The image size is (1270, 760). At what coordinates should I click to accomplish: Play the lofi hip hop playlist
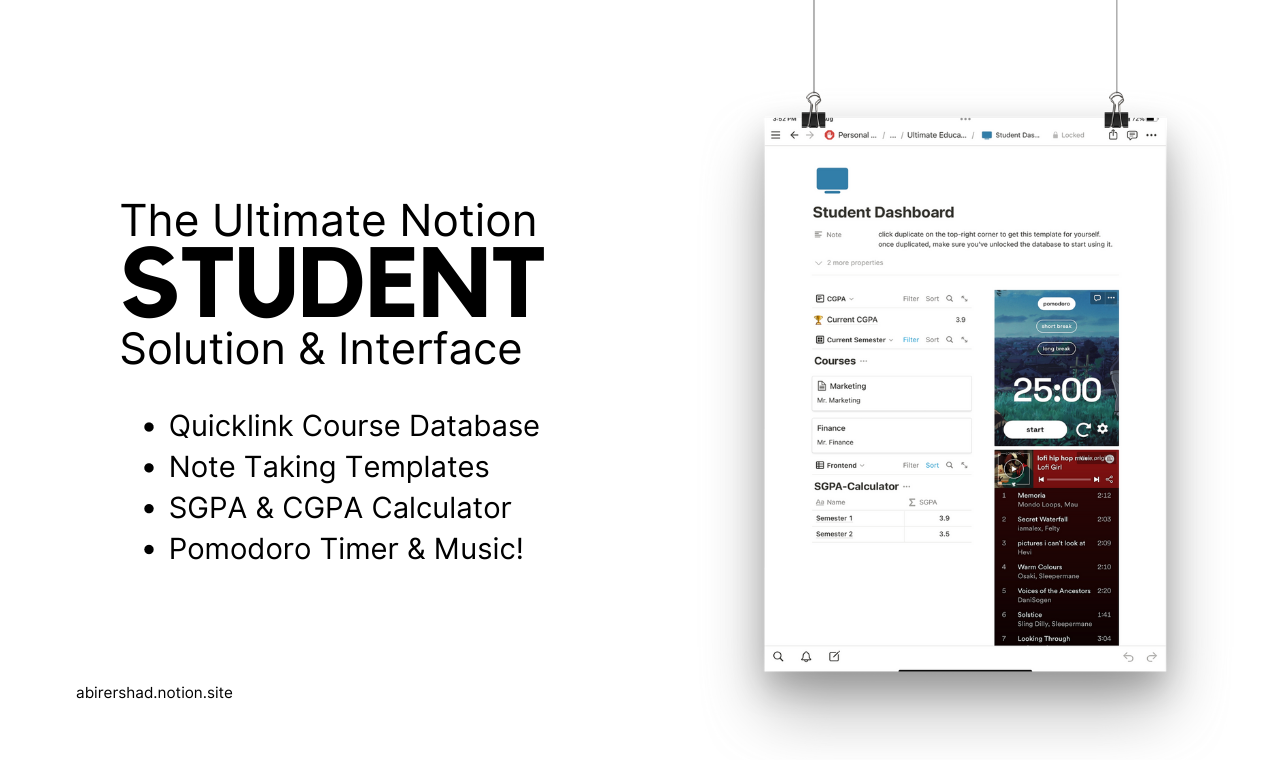coord(1013,468)
